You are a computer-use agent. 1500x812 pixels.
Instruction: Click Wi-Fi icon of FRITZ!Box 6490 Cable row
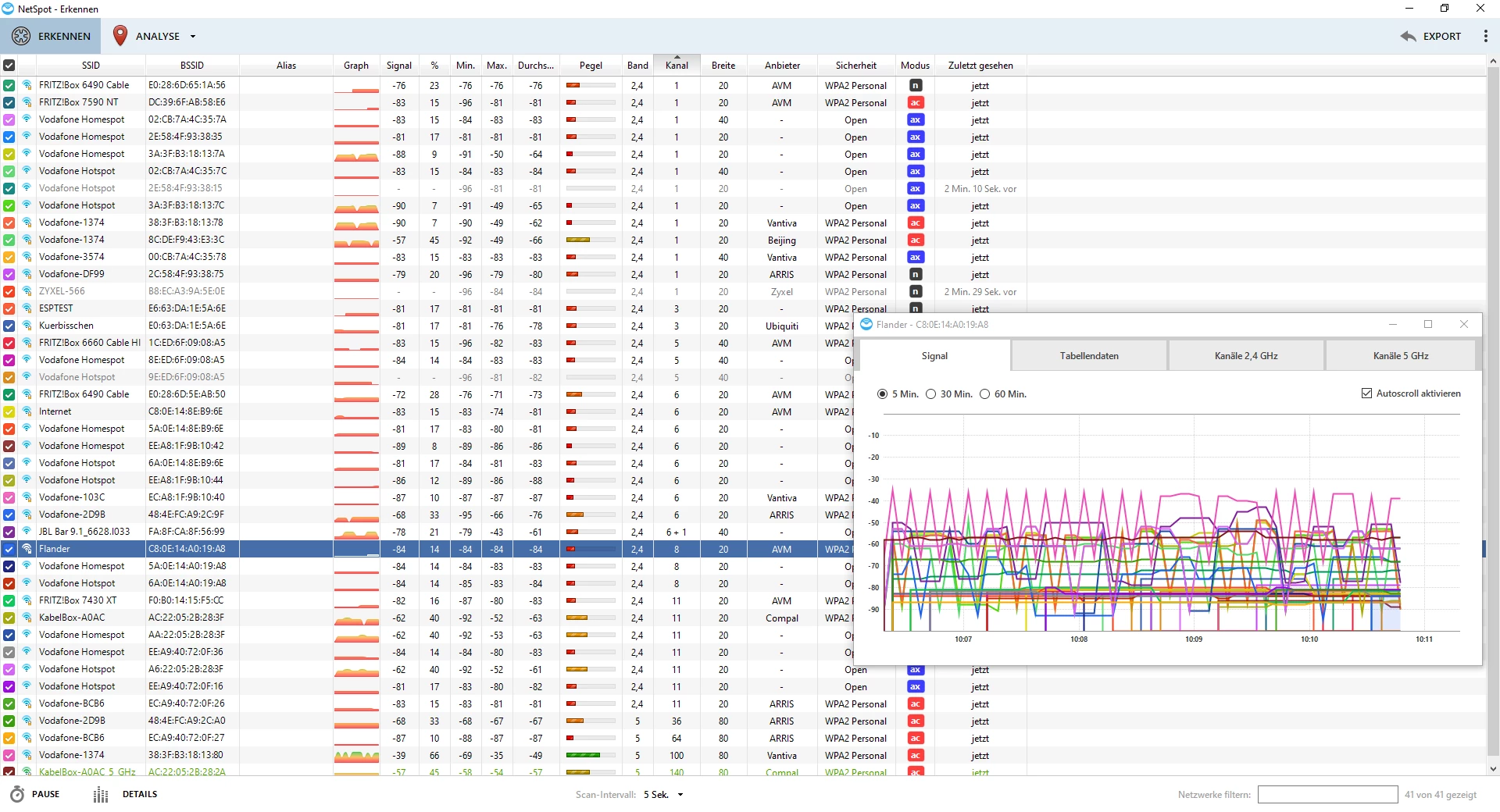point(27,85)
